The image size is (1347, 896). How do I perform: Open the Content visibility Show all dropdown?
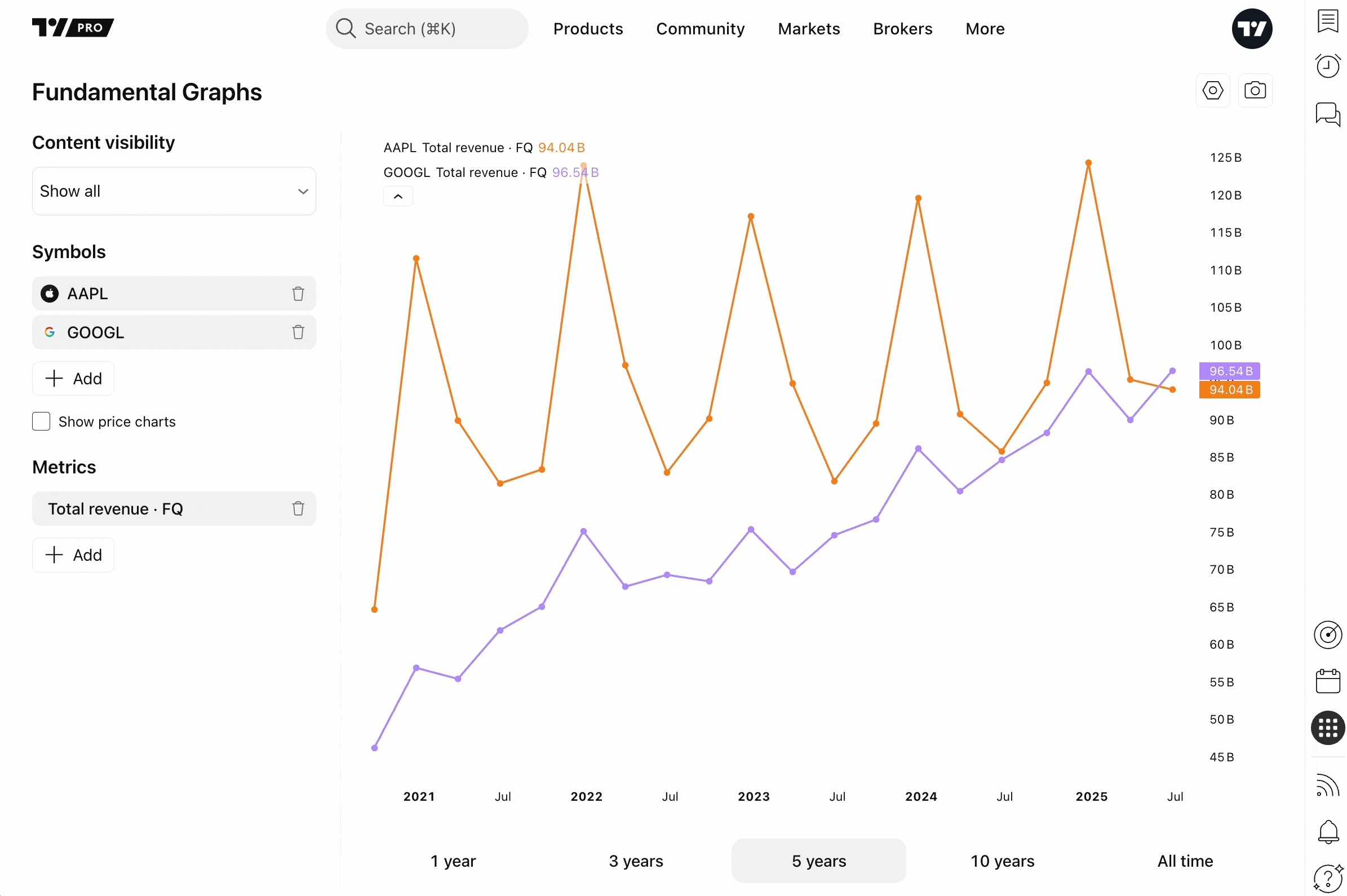174,192
